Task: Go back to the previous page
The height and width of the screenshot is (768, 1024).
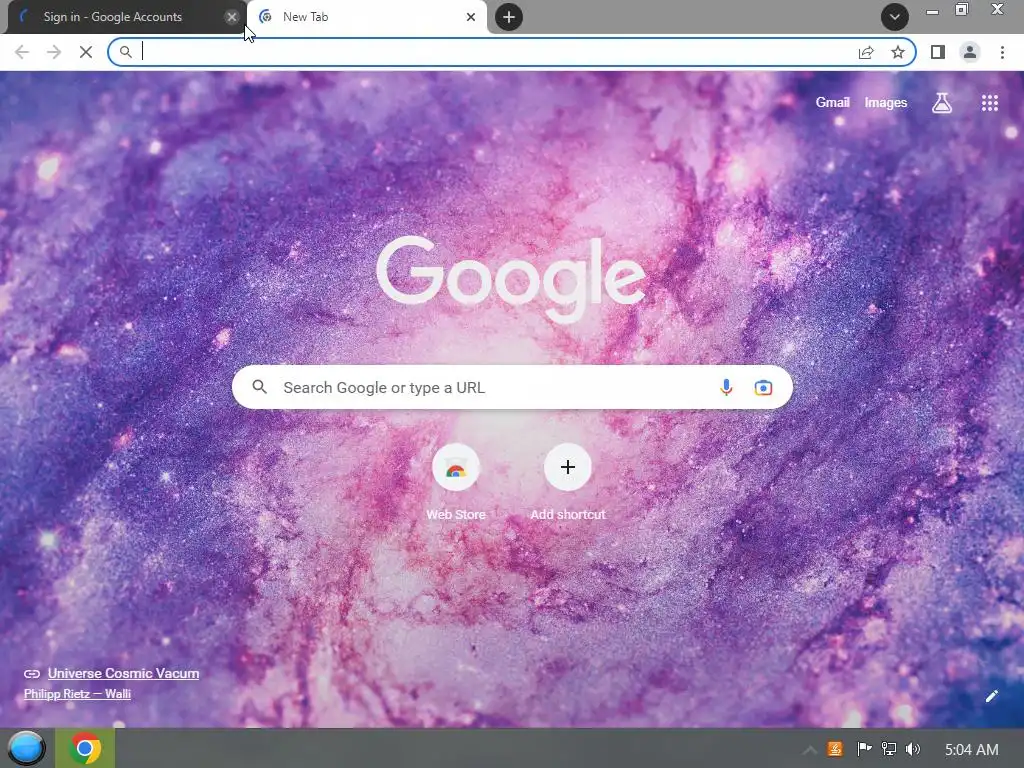Action: pos(22,52)
